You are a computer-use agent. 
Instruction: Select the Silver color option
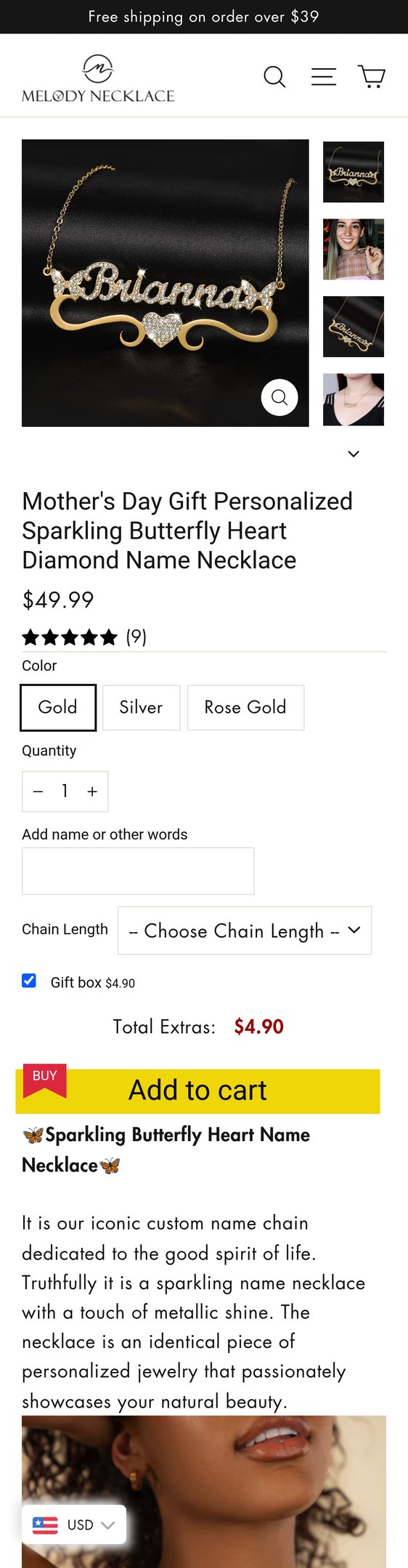[x=141, y=707]
